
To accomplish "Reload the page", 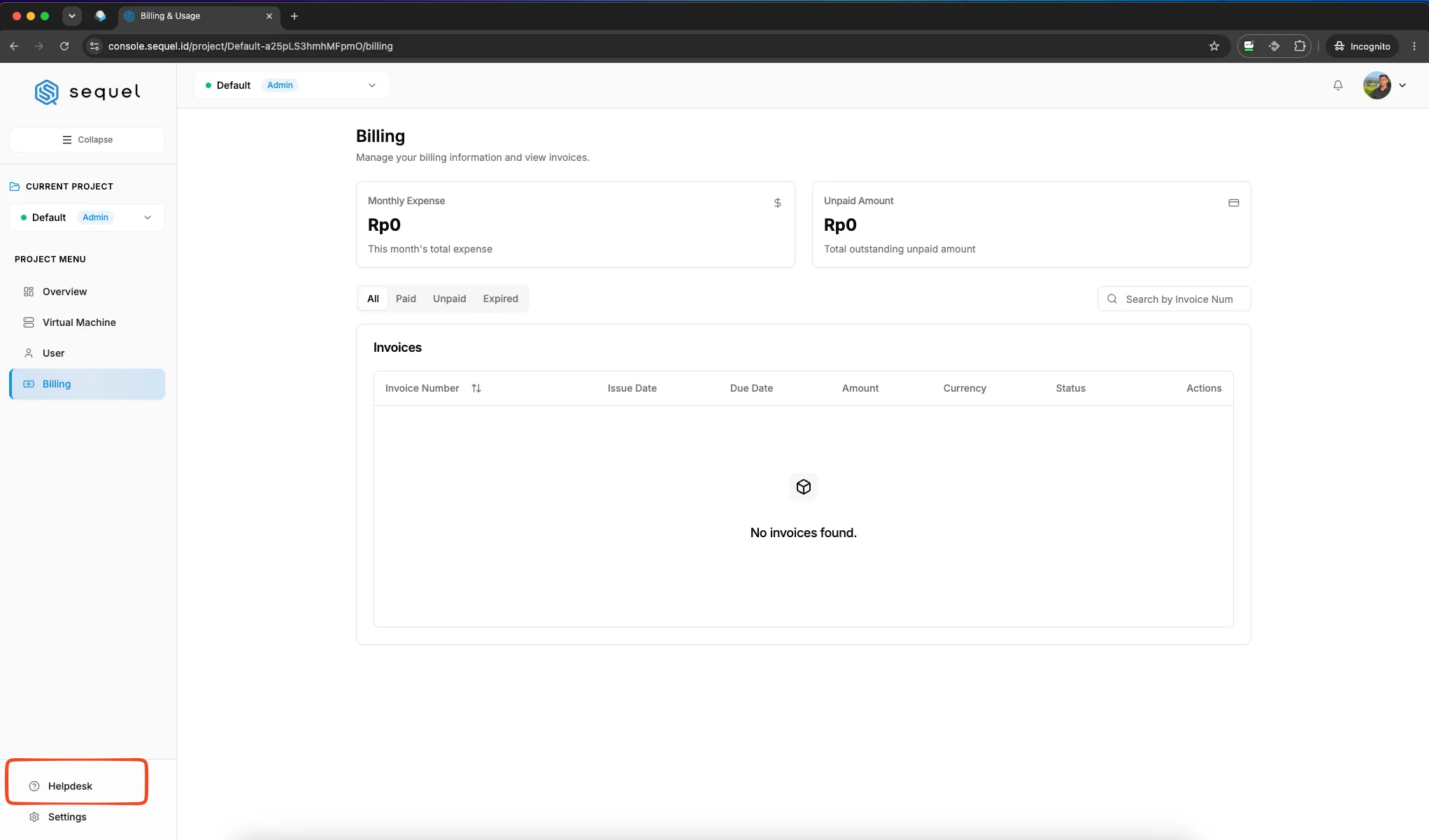I will (64, 46).
